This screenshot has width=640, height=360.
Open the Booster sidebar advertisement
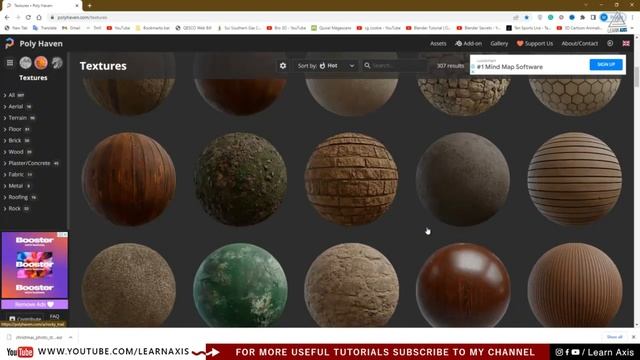point(35,265)
